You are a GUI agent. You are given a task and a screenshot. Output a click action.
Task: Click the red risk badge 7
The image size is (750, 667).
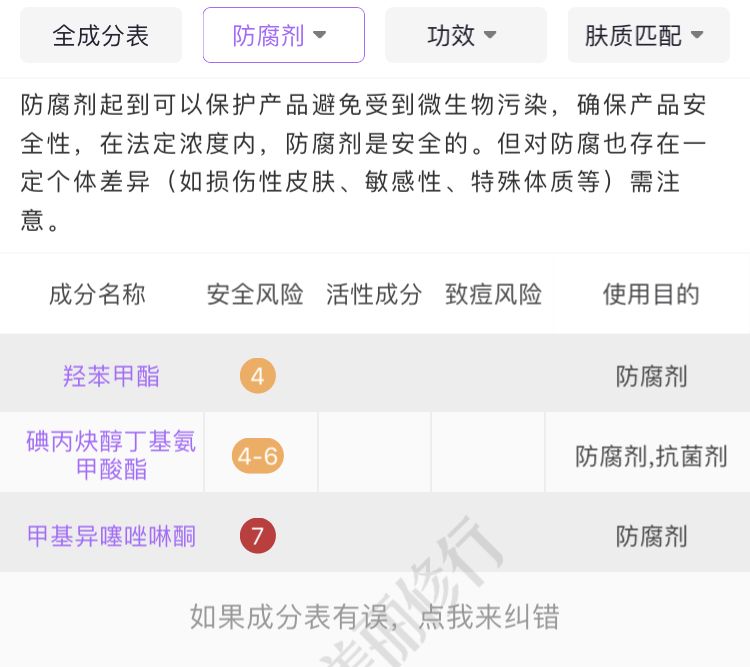258,537
